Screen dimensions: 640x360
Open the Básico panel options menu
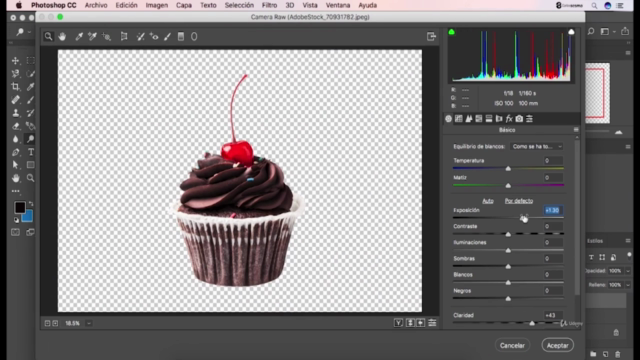[x=576, y=130]
